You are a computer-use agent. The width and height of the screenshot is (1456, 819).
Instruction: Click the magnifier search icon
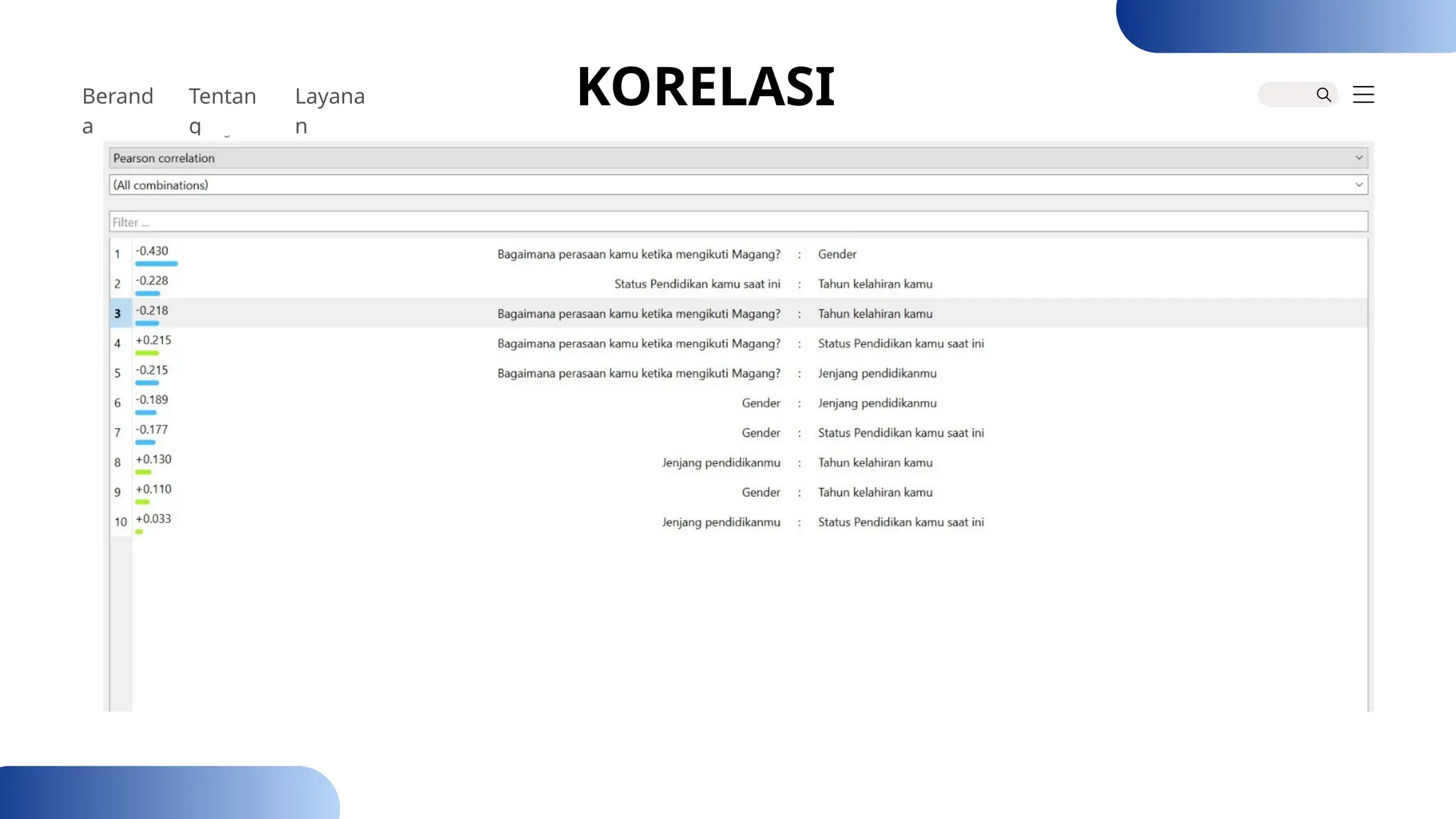(1323, 95)
